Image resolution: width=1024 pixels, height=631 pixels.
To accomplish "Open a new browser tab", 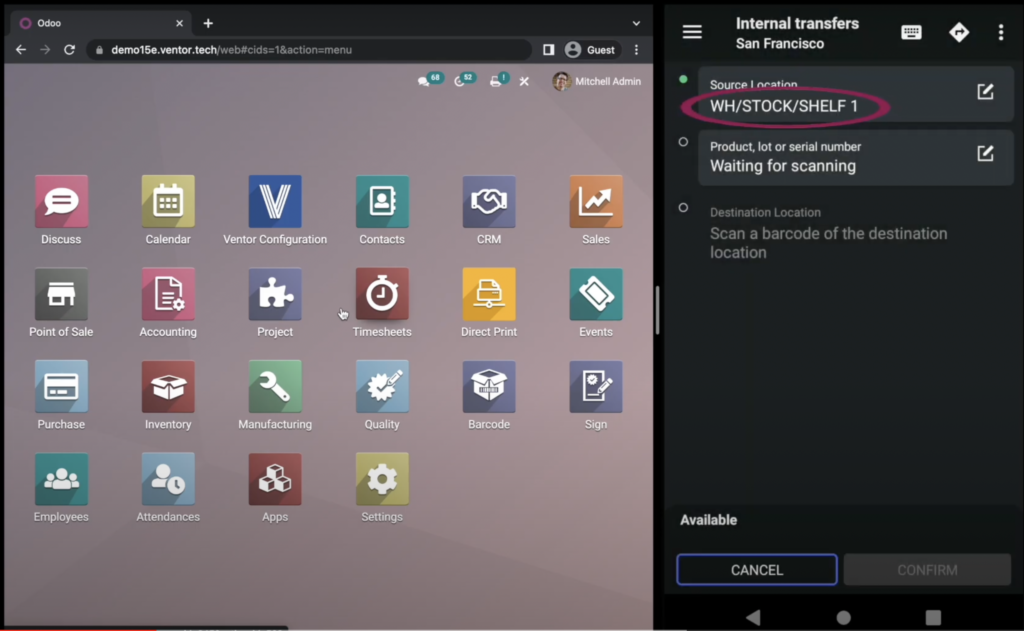I will pos(208,24).
